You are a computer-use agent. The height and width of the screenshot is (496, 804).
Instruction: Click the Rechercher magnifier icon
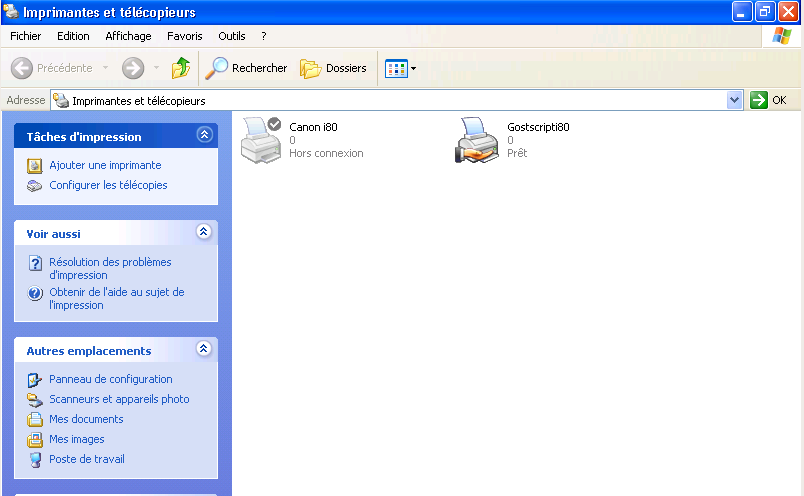coord(216,68)
